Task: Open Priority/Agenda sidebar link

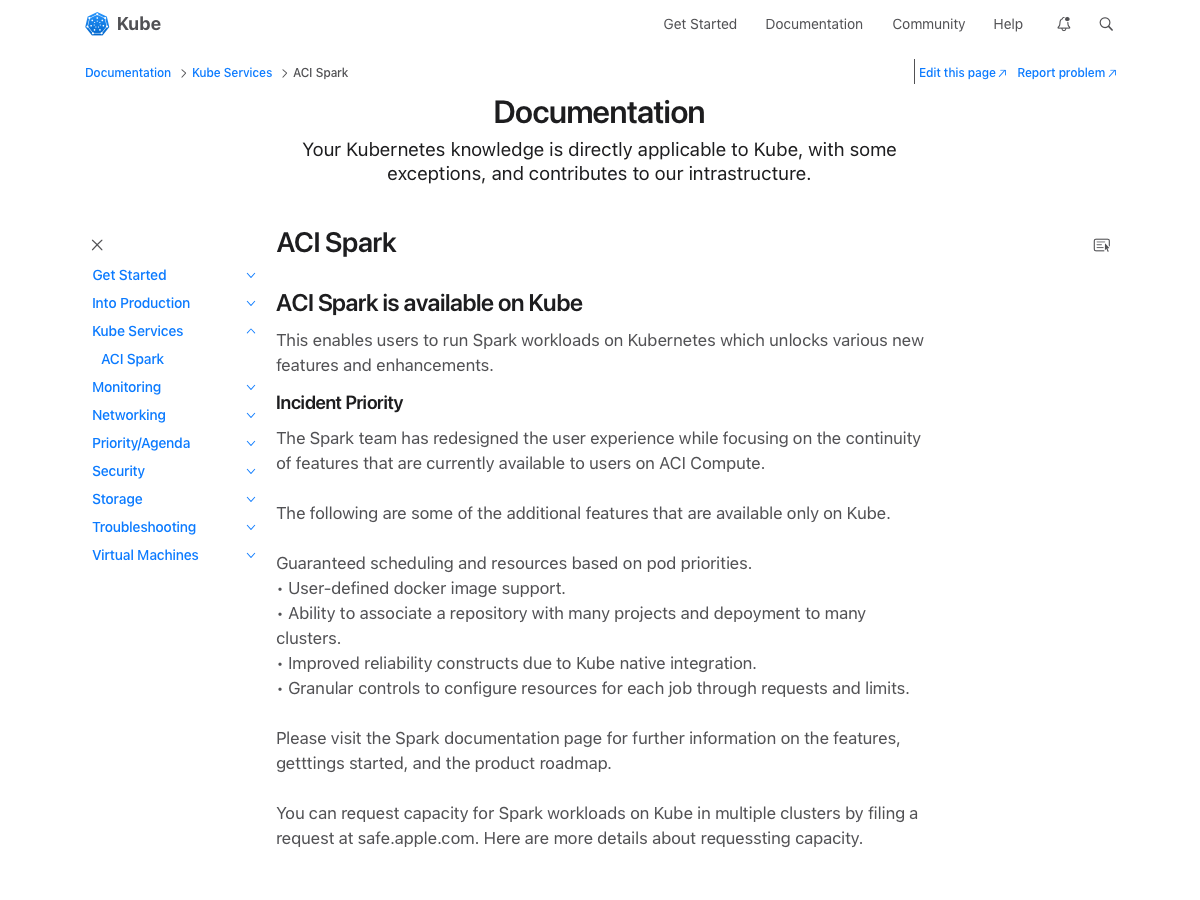Action: point(141,443)
